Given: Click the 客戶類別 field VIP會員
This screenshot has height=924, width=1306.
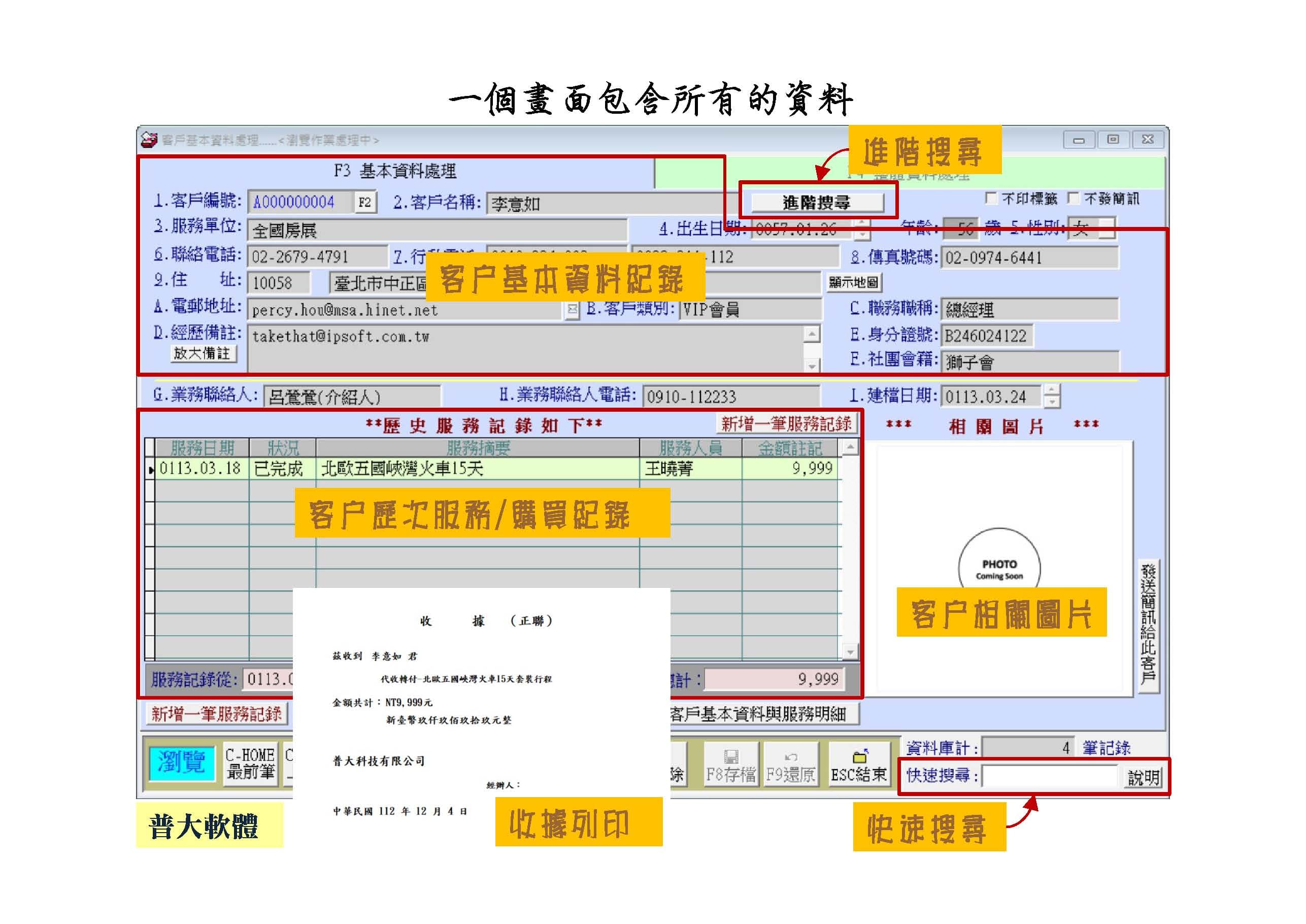Looking at the screenshot, I should pos(751,310).
